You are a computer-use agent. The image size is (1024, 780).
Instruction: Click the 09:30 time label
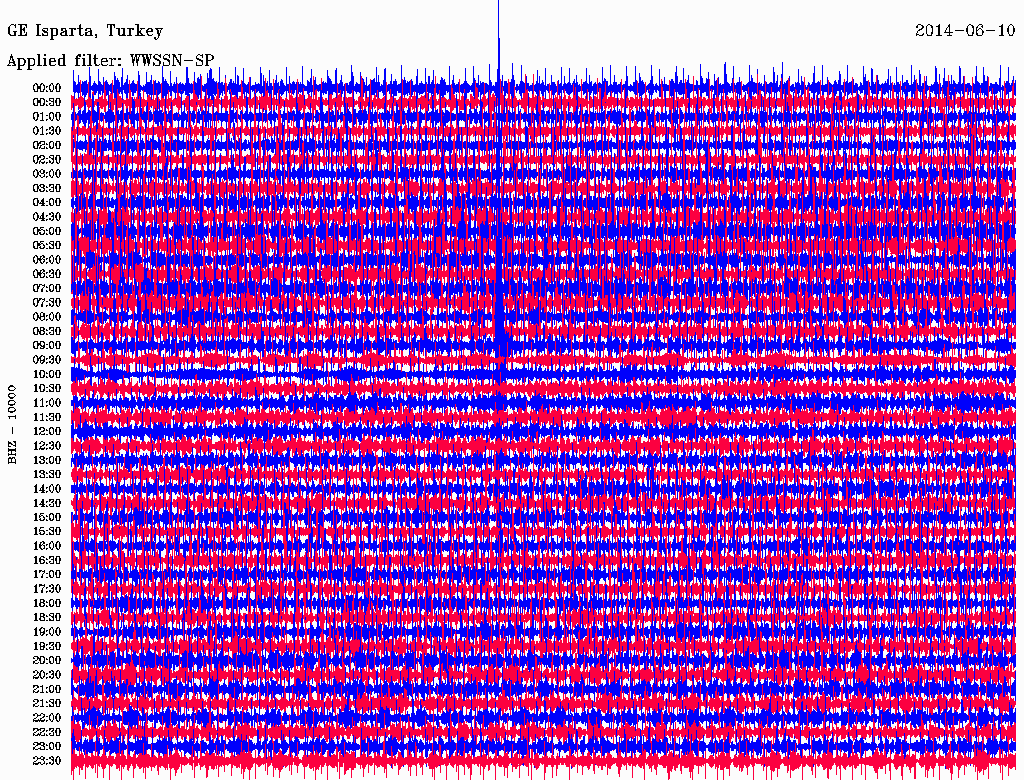[47, 360]
